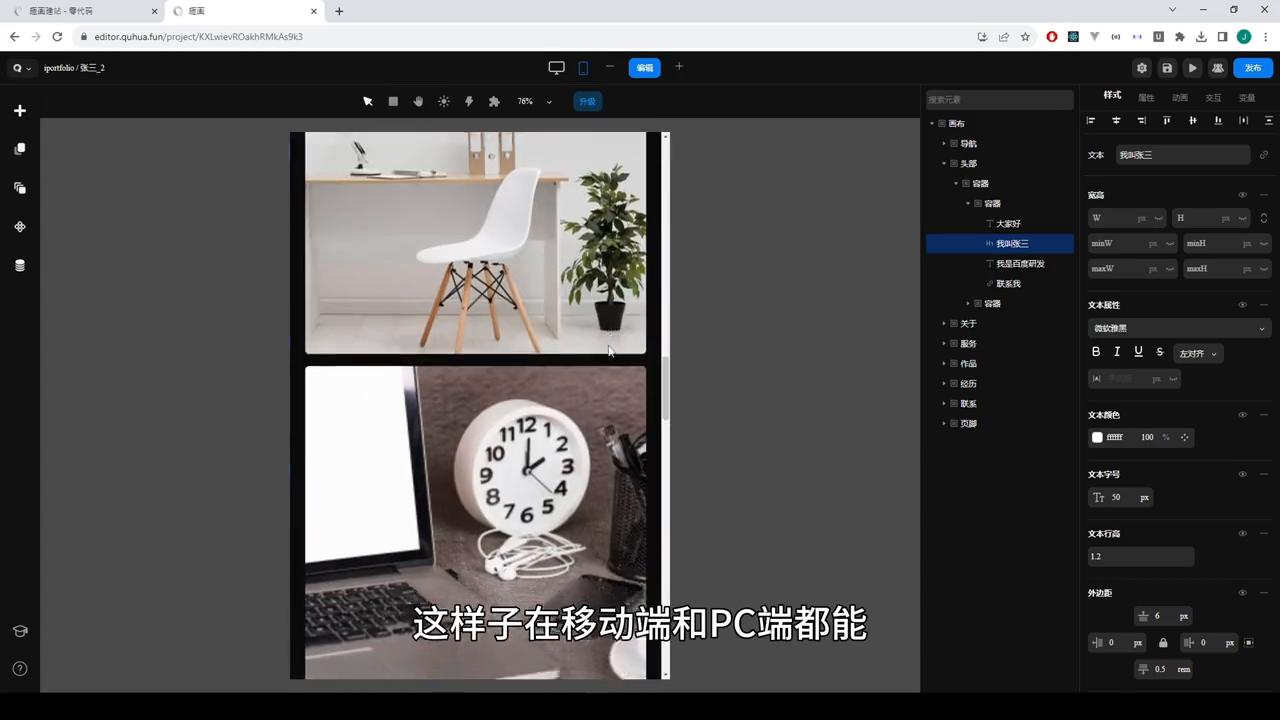Select 我是百度研发 in the layers tree
Image resolution: width=1280 pixels, height=720 pixels.
[x=1020, y=263]
